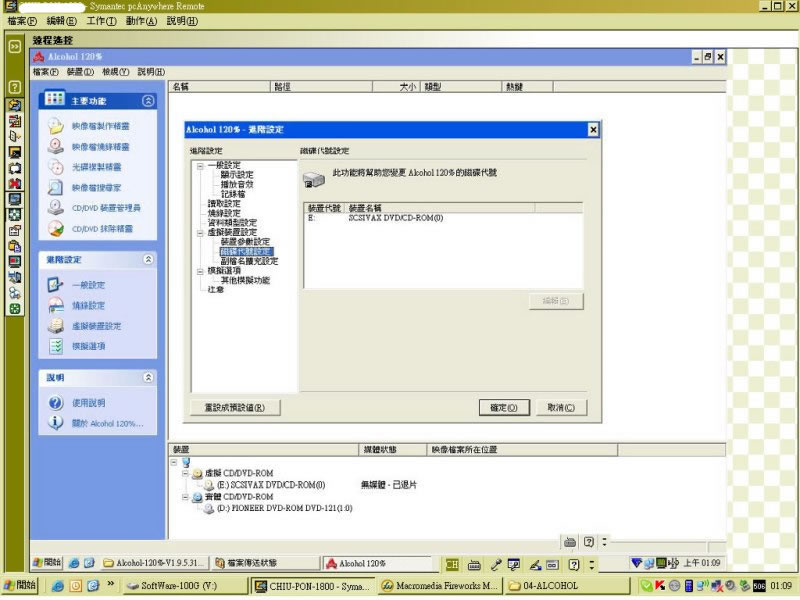Collapse the 一般設定 node in the settings tree
This screenshot has width=800, height=600.
pos(200,166)
